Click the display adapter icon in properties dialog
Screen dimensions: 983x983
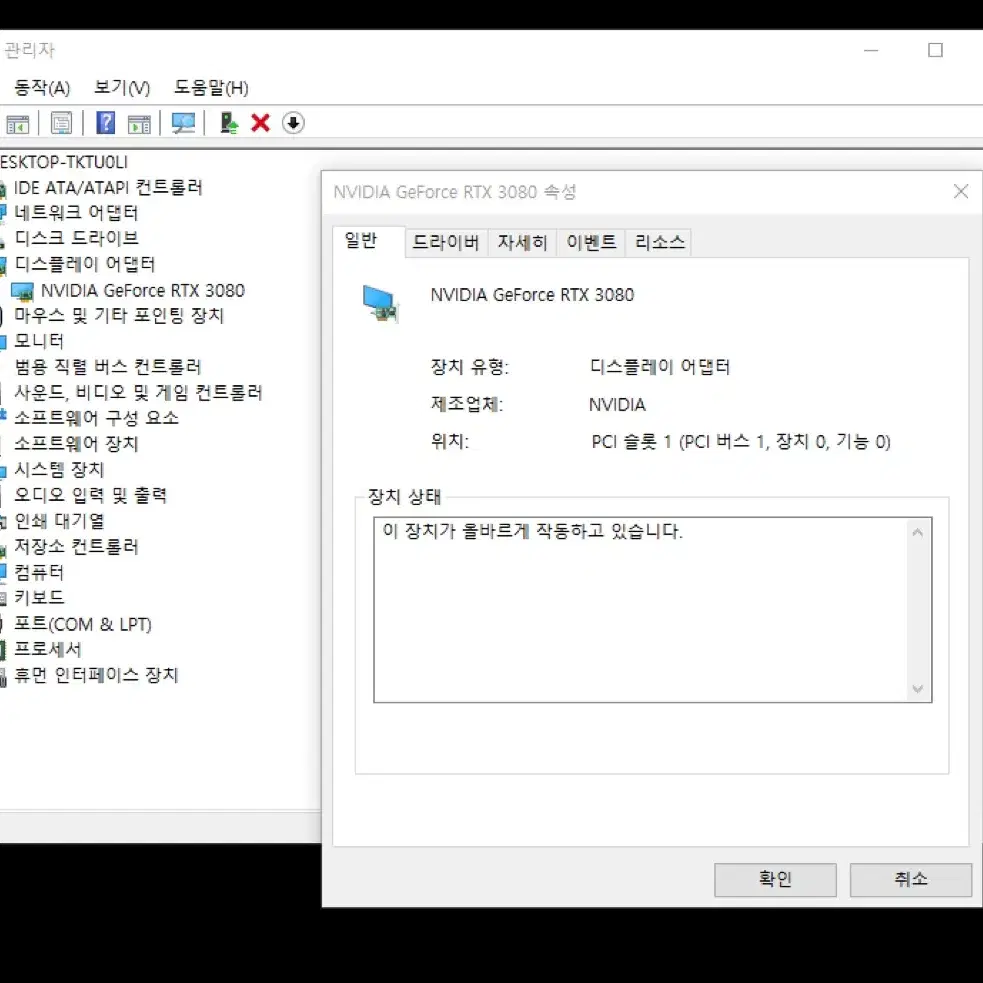tap(381, 303)
